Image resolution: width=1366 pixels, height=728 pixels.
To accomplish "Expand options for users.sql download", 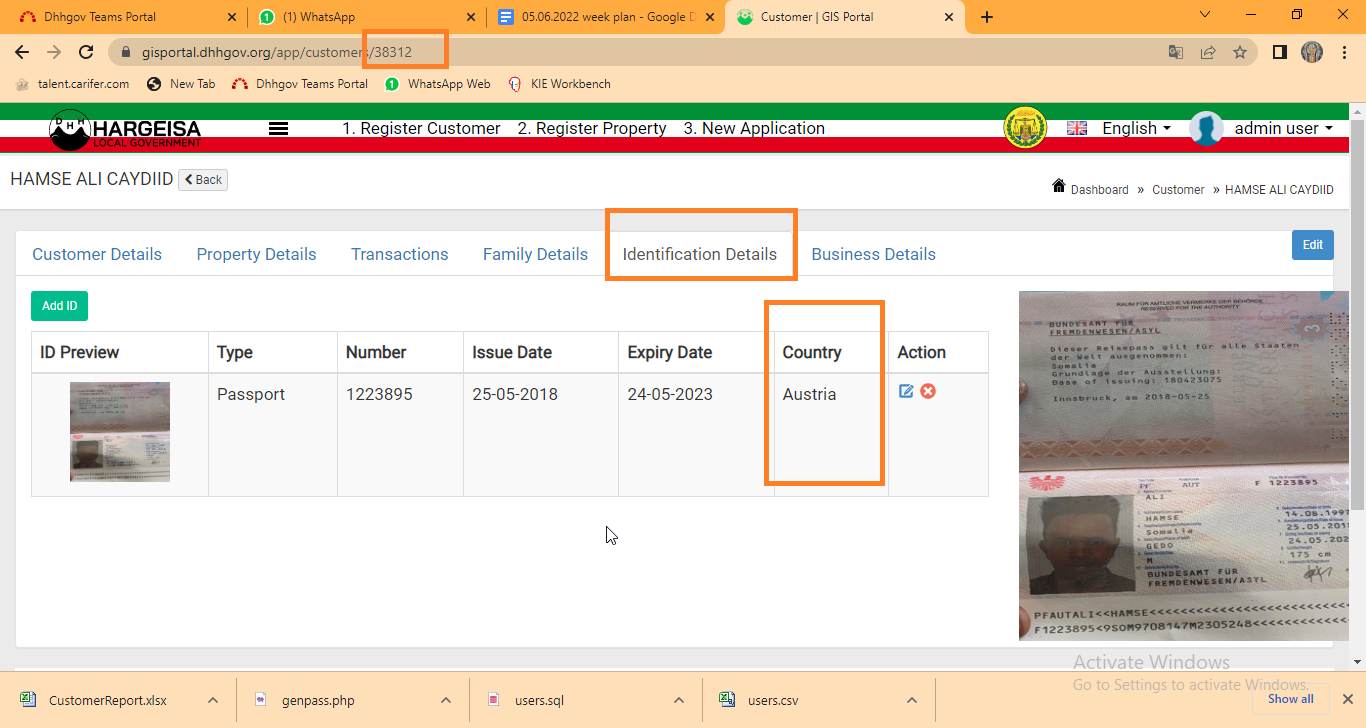I will [679, 700].
